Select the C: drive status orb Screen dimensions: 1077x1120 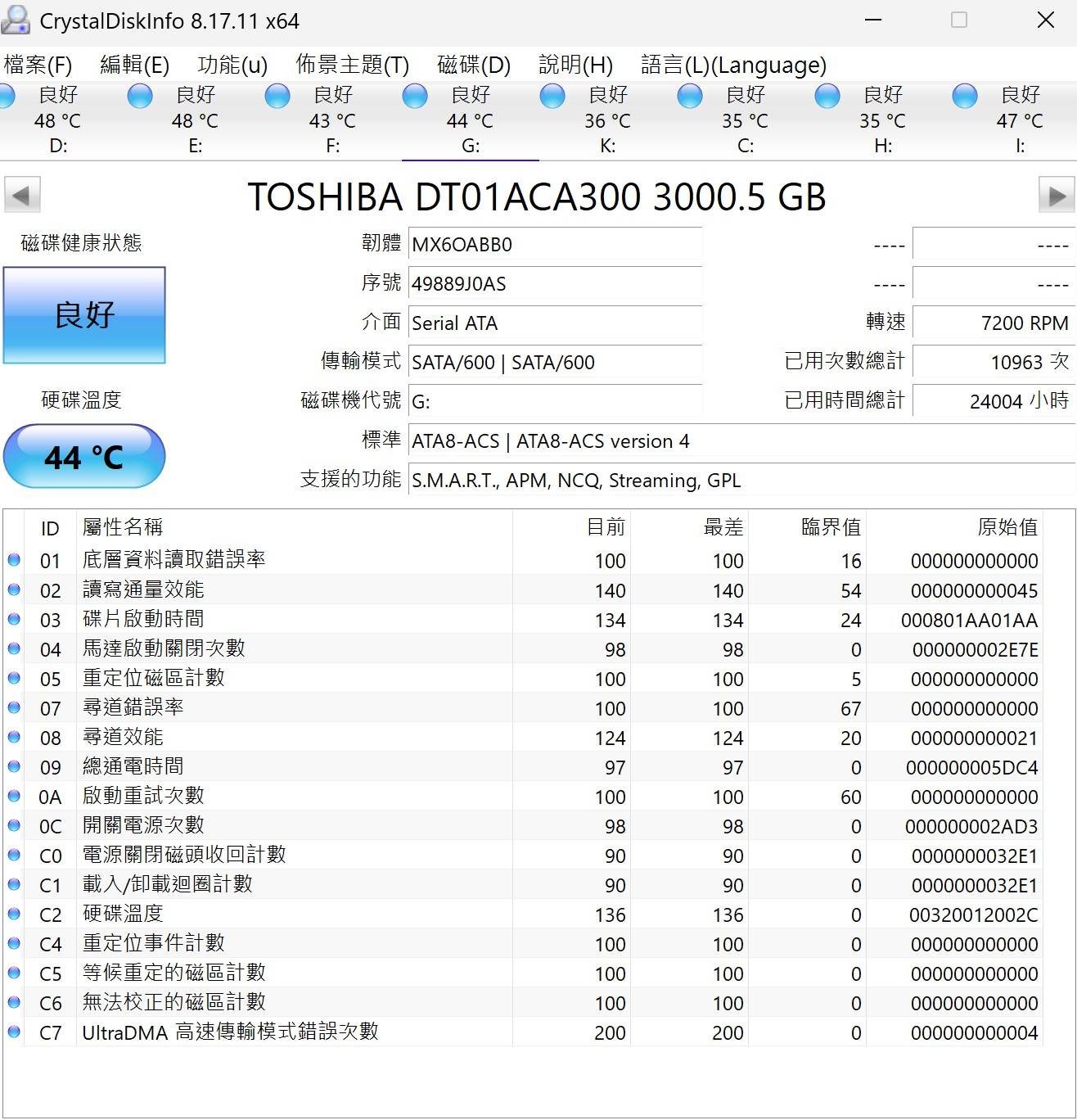tap(690, 97)
